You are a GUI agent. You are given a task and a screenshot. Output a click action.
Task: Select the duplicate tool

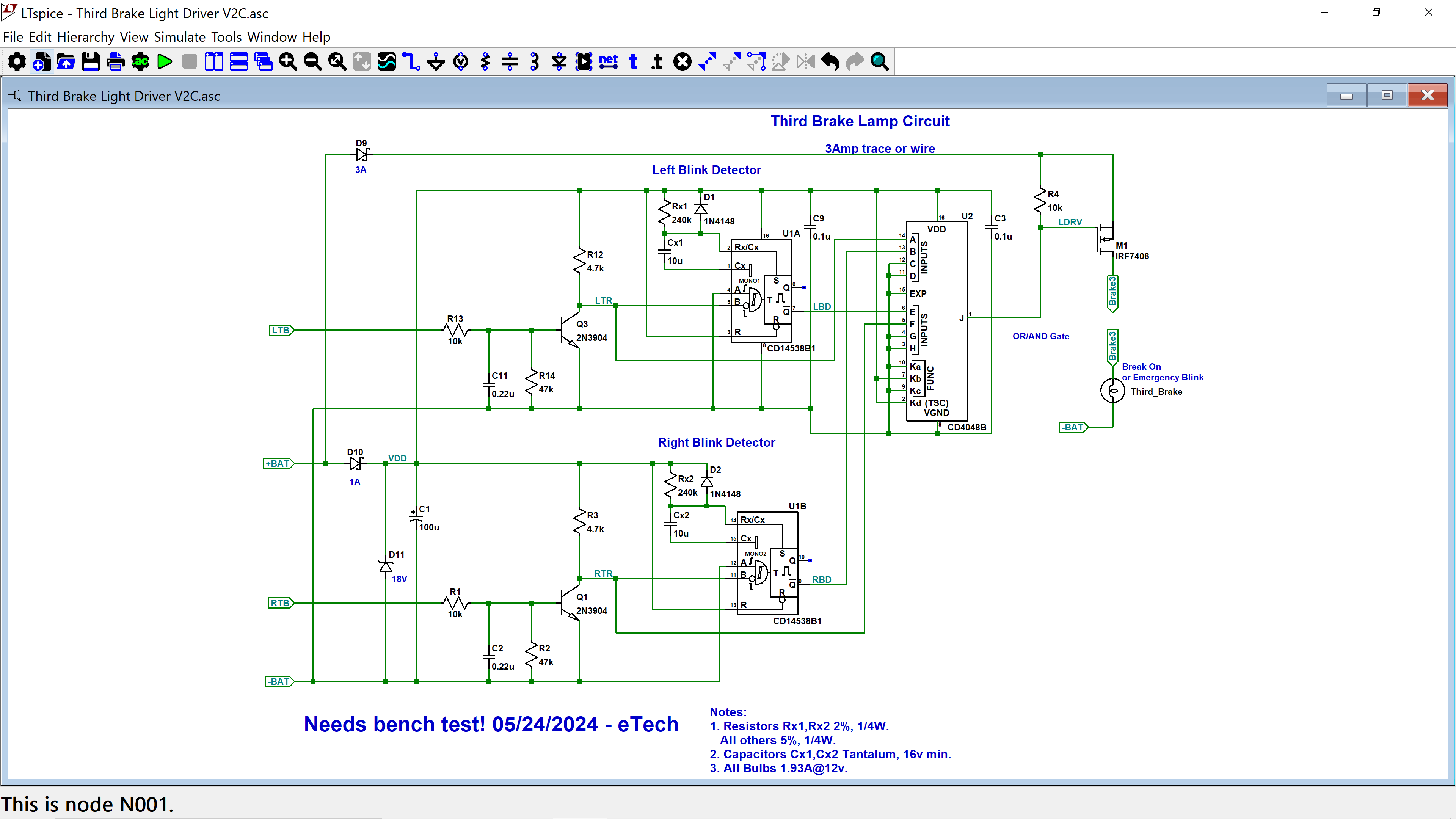(707, 61)
